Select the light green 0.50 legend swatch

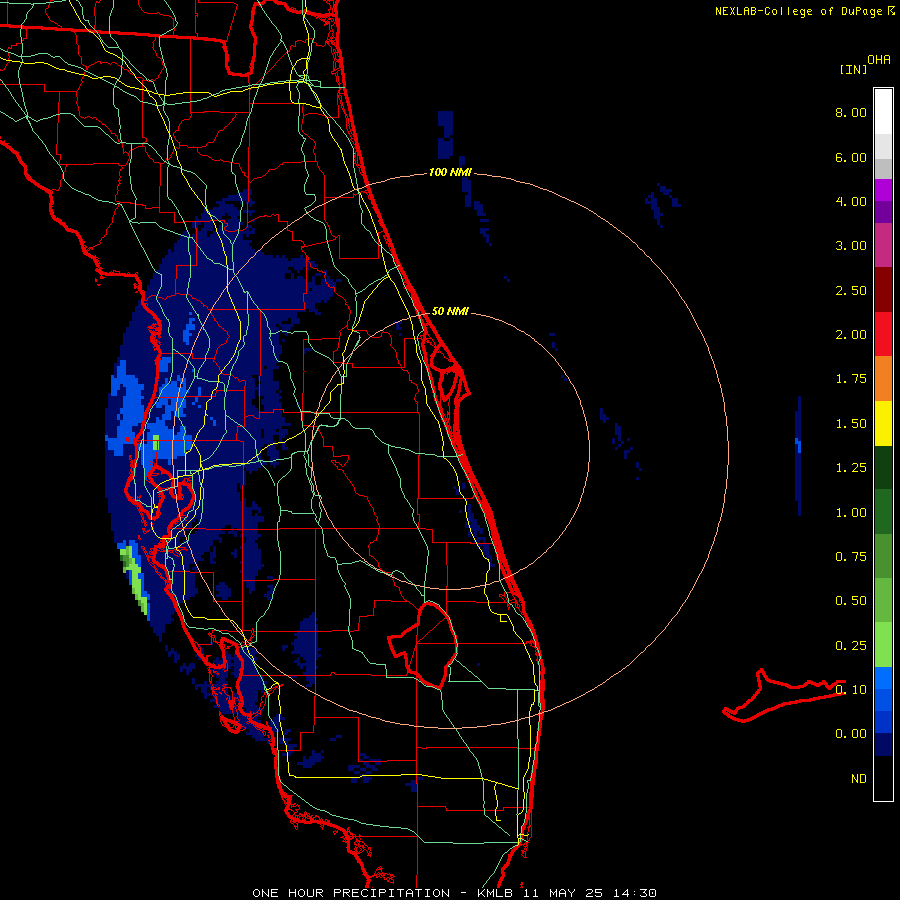point(883,600)
